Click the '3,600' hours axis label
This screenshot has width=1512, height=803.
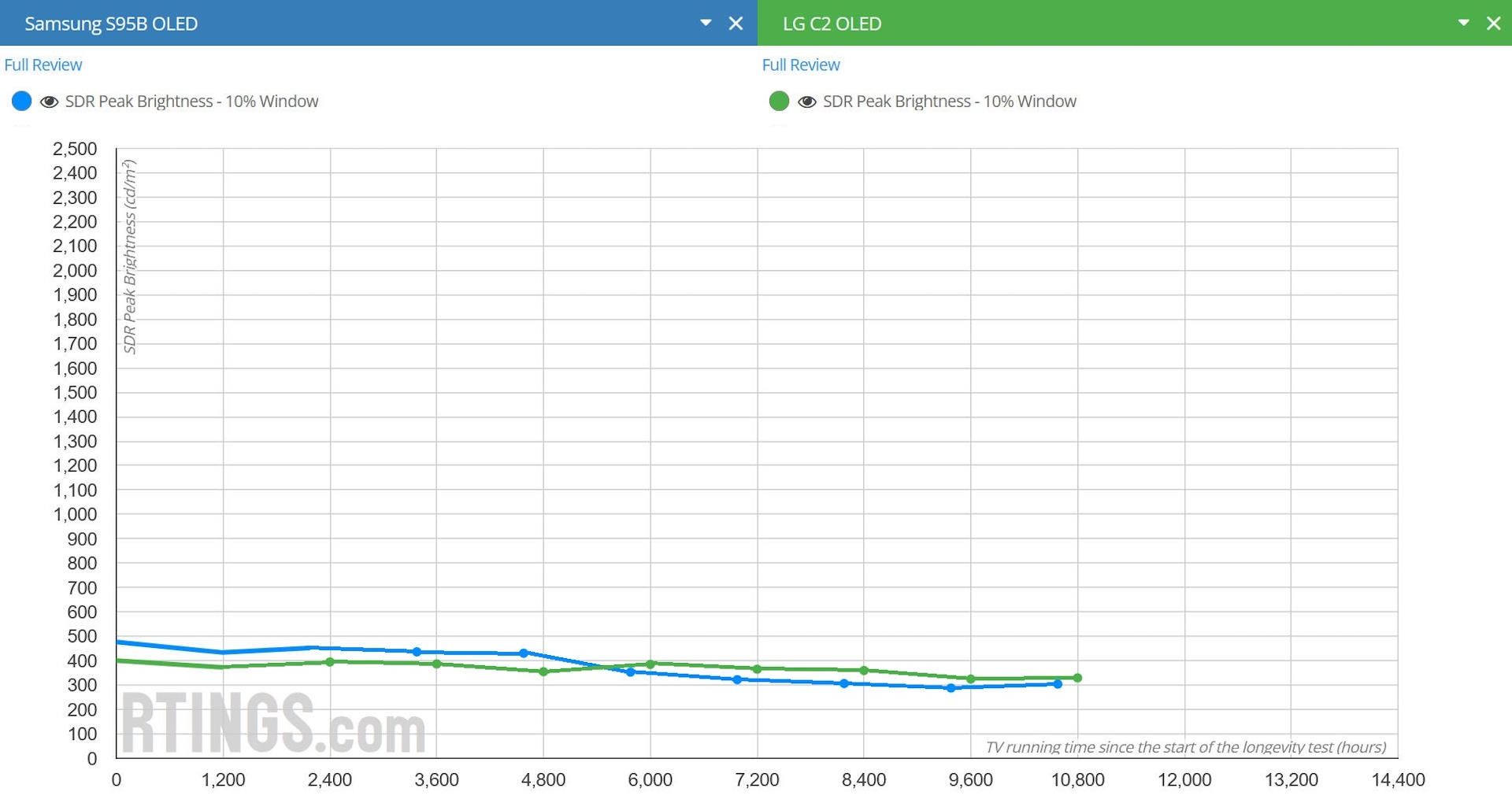(436, 780)
